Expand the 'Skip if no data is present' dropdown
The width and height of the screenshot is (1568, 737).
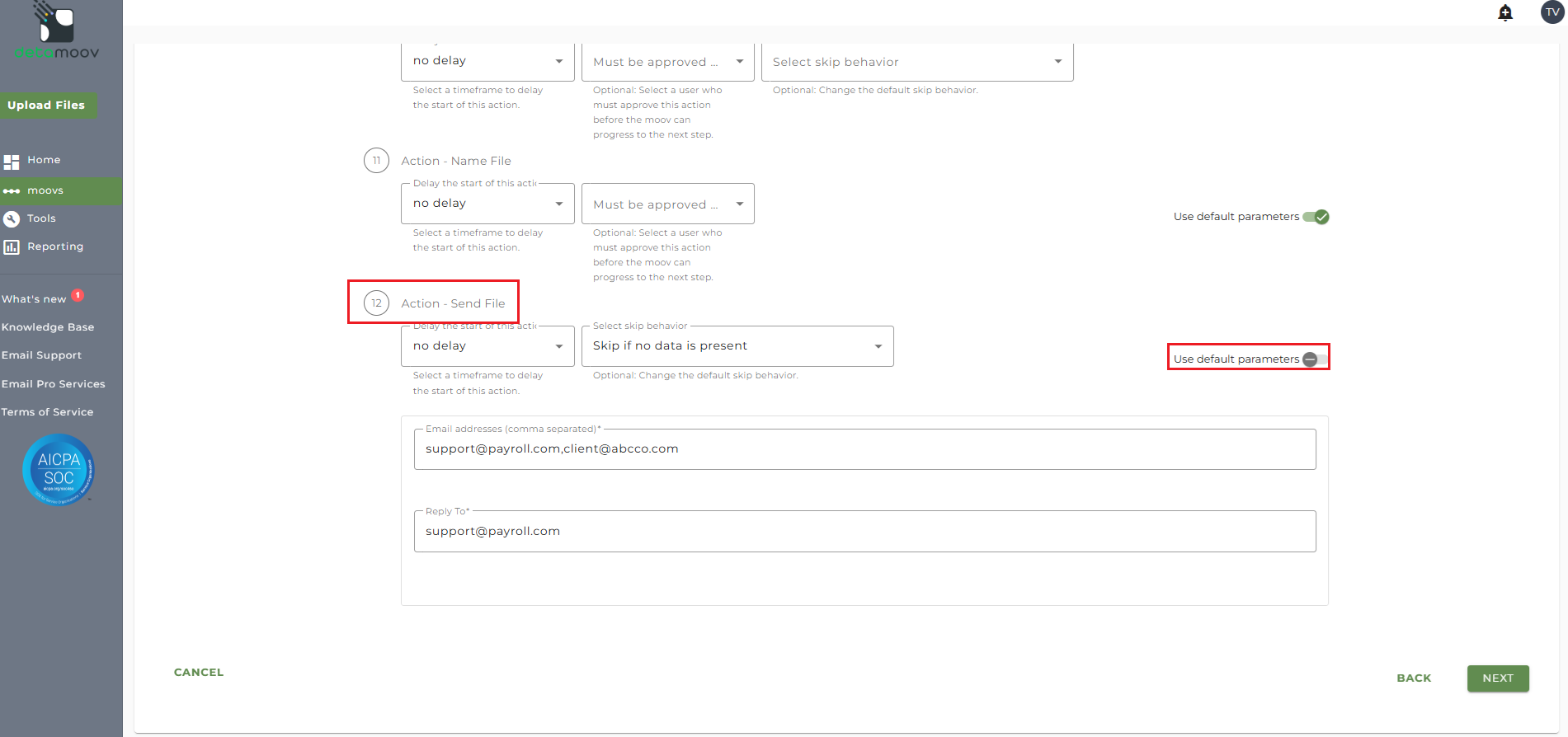point(737,346)
